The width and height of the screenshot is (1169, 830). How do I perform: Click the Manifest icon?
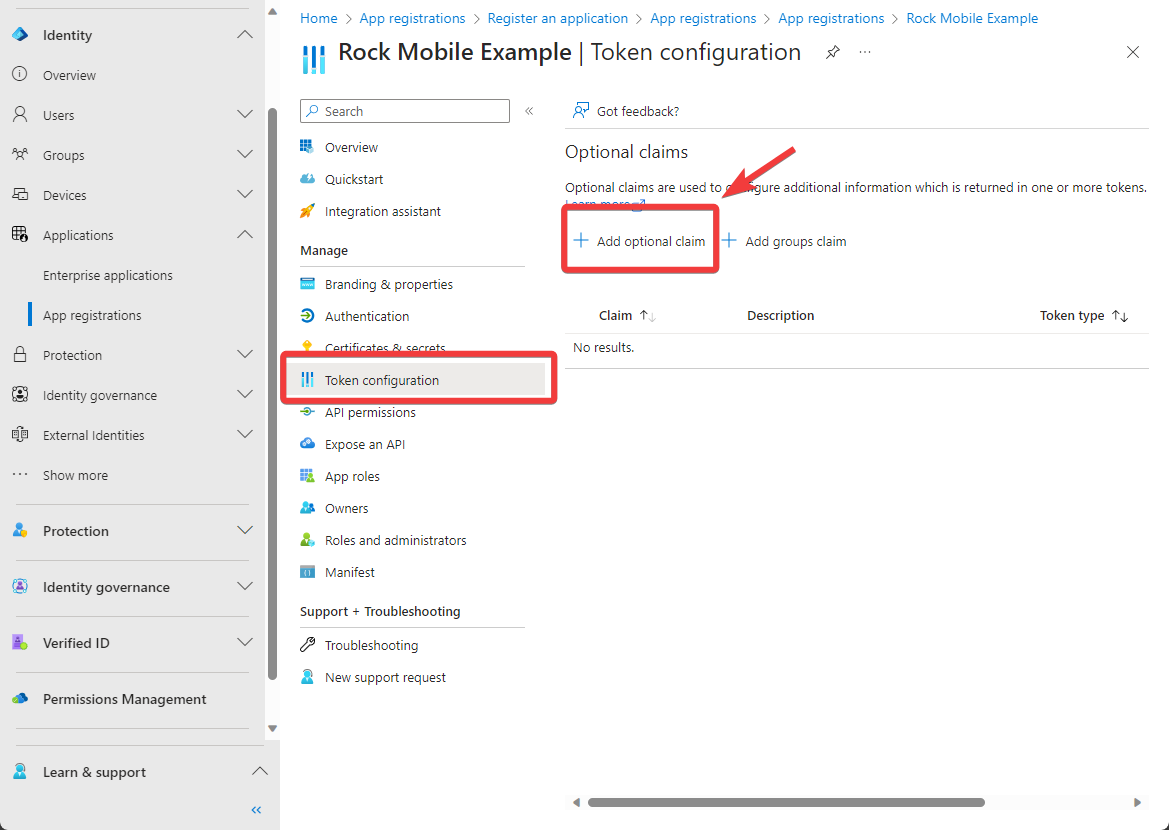(x=307, y=572)
